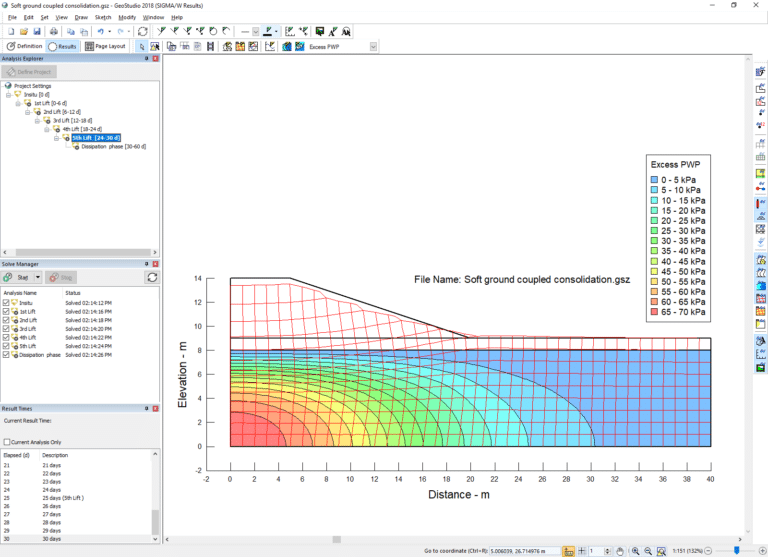Uncheck the Dissipation phase analysis checkbox
This screenshot has height=557, width=768.
click(6, 355)
